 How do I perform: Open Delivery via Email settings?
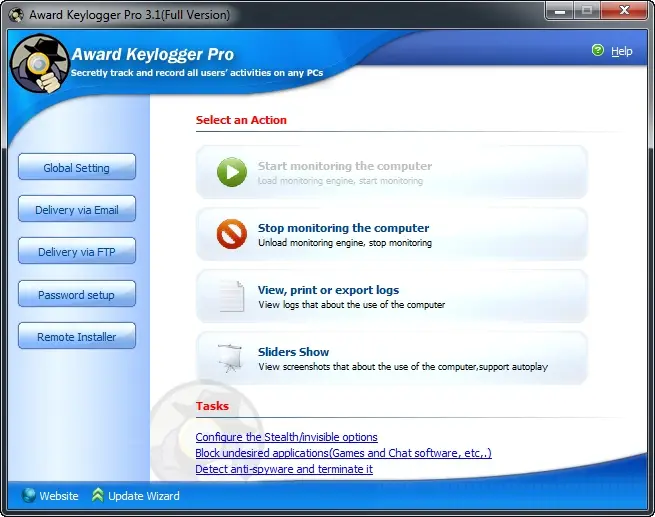click(77, 209)
